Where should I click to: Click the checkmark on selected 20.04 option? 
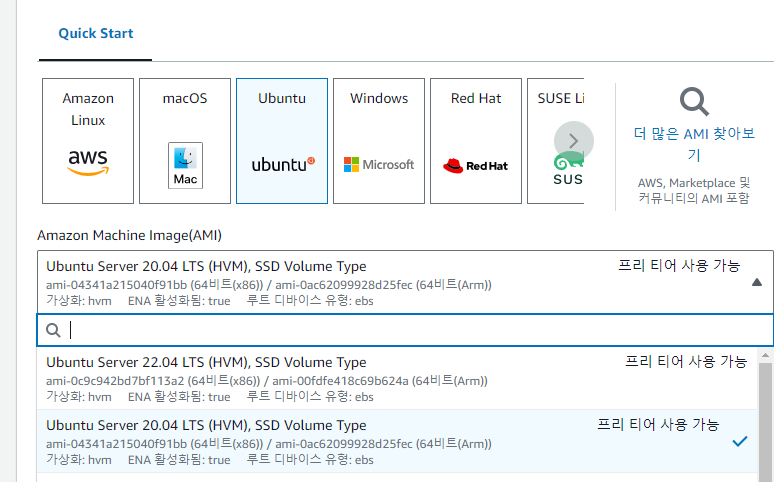[x=739, y=441]
